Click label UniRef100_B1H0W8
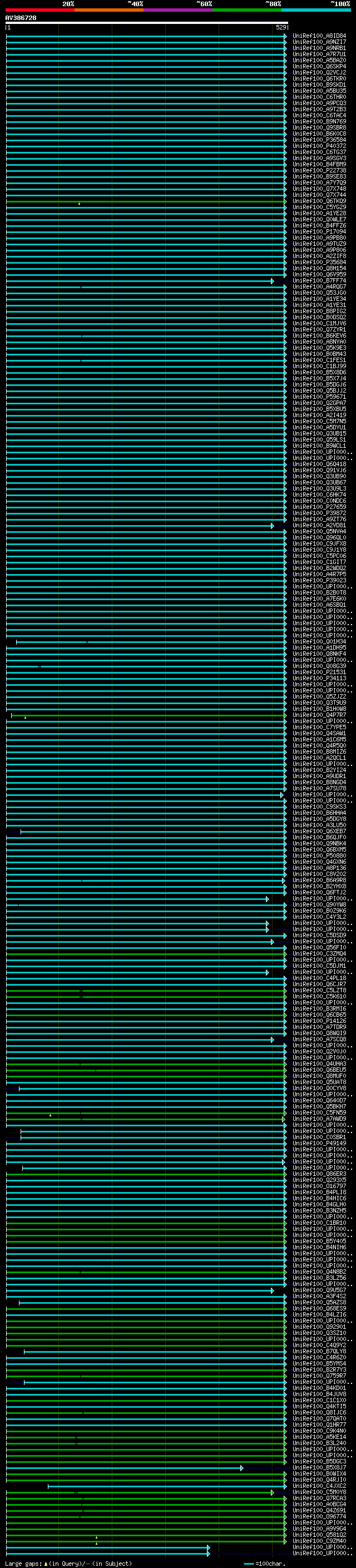 pos(319,709)
